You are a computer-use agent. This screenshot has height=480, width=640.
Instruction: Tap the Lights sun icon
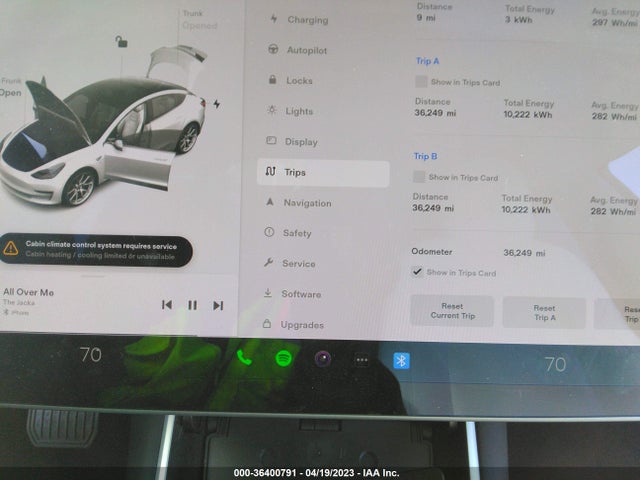pyautogui.click(x=272, y=110)
